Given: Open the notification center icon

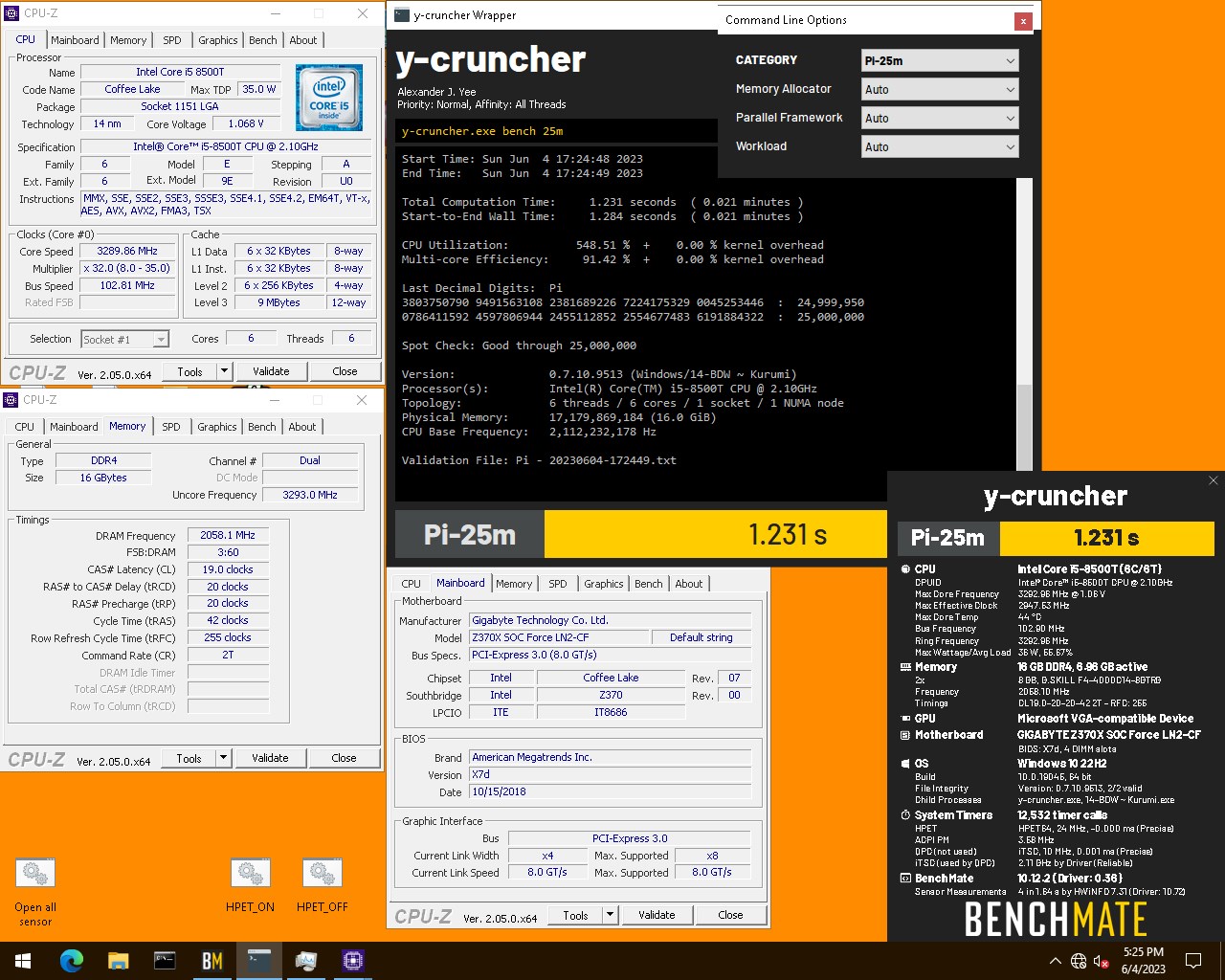Looking at the screenshot, I should tap(1193, 961).
